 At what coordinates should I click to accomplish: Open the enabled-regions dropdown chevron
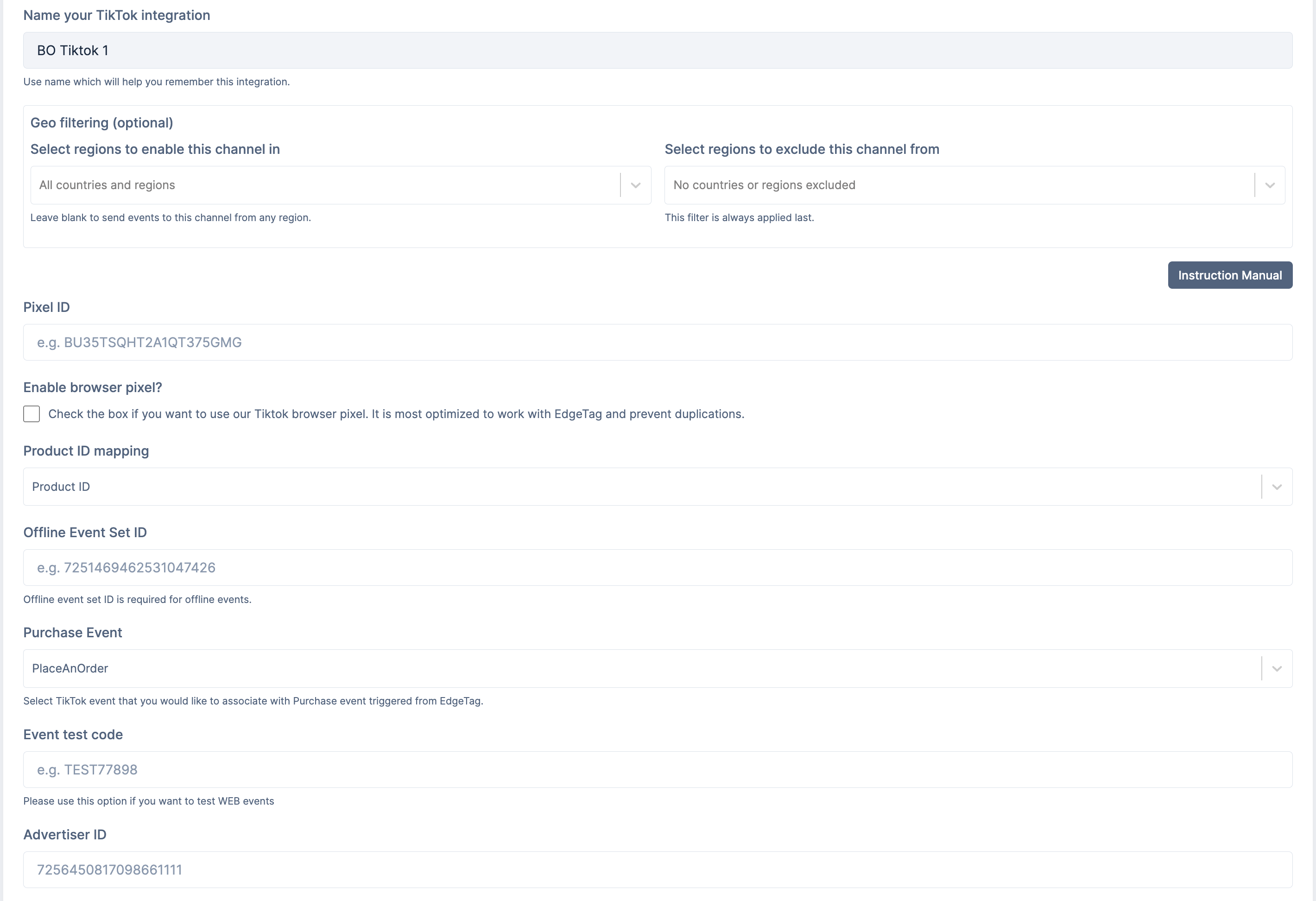[x=635, y=185]
